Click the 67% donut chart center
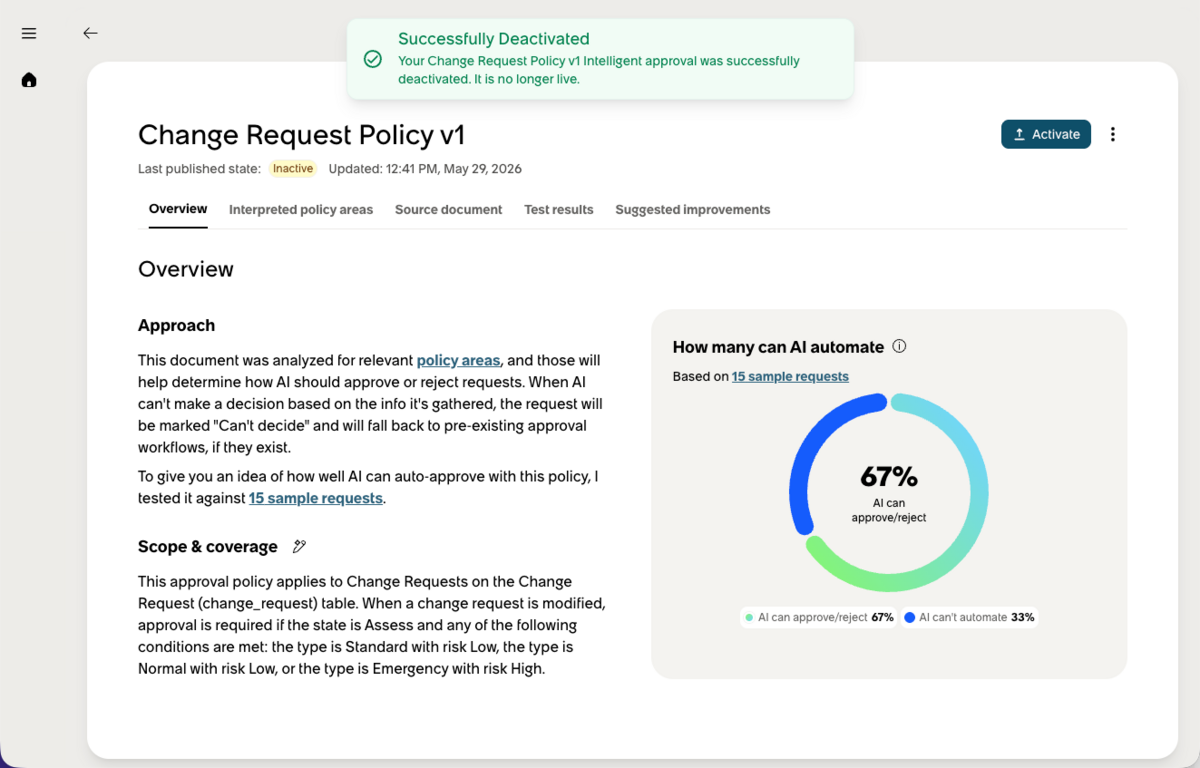 889,492
